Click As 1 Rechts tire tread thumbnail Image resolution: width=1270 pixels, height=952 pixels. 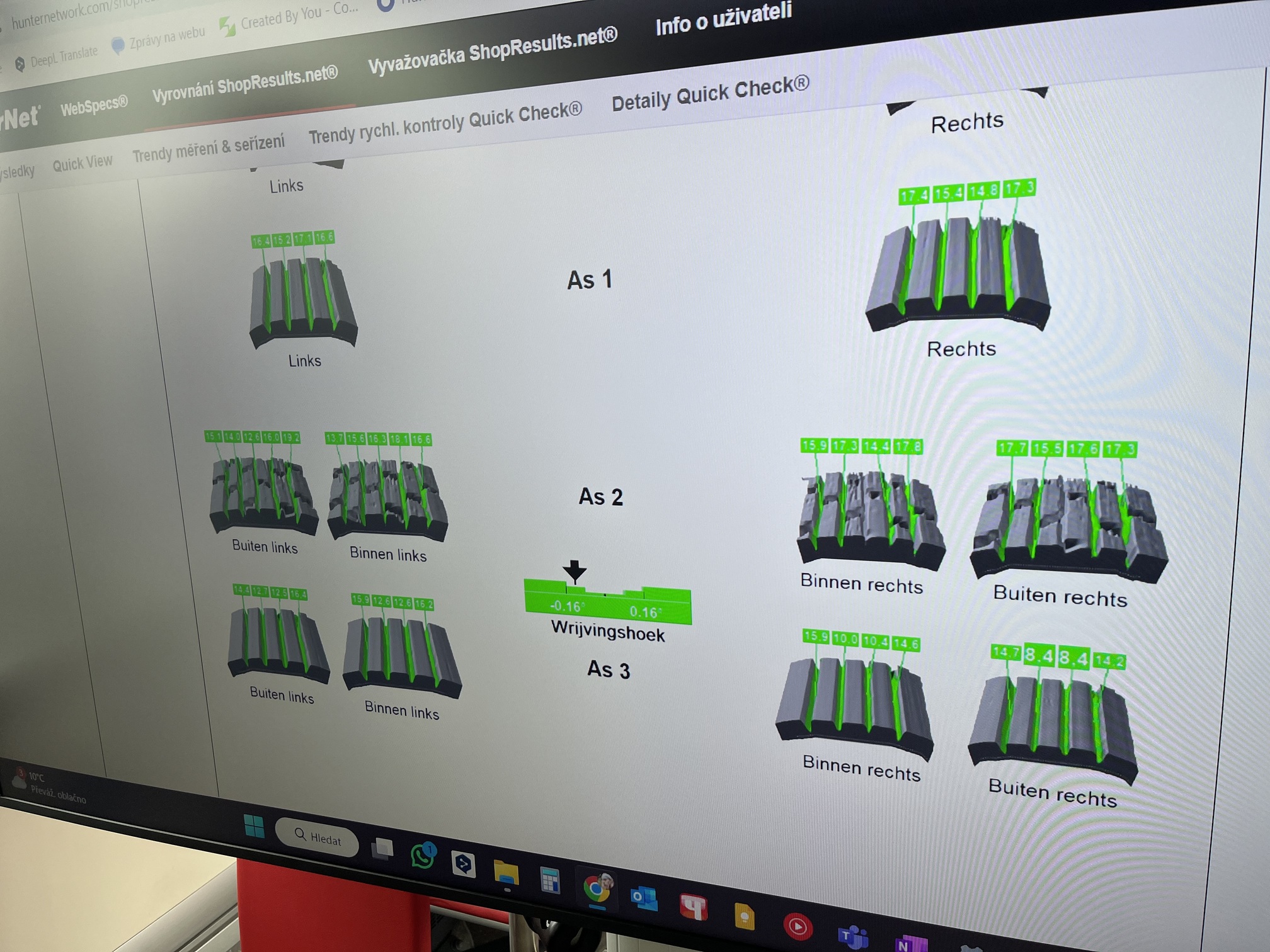point(959,271)
